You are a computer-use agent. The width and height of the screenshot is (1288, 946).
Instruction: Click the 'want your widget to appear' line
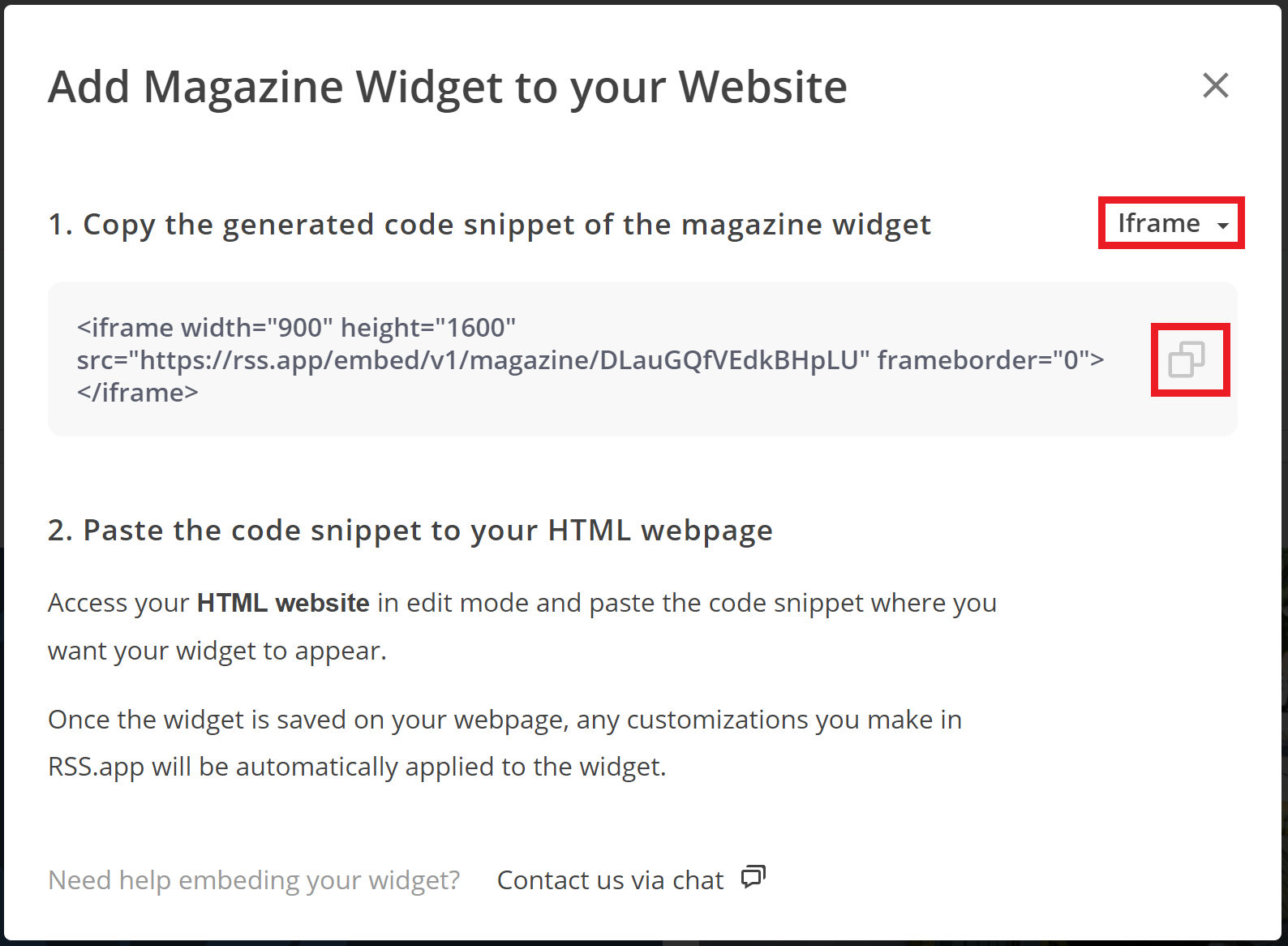click(217, 651)
